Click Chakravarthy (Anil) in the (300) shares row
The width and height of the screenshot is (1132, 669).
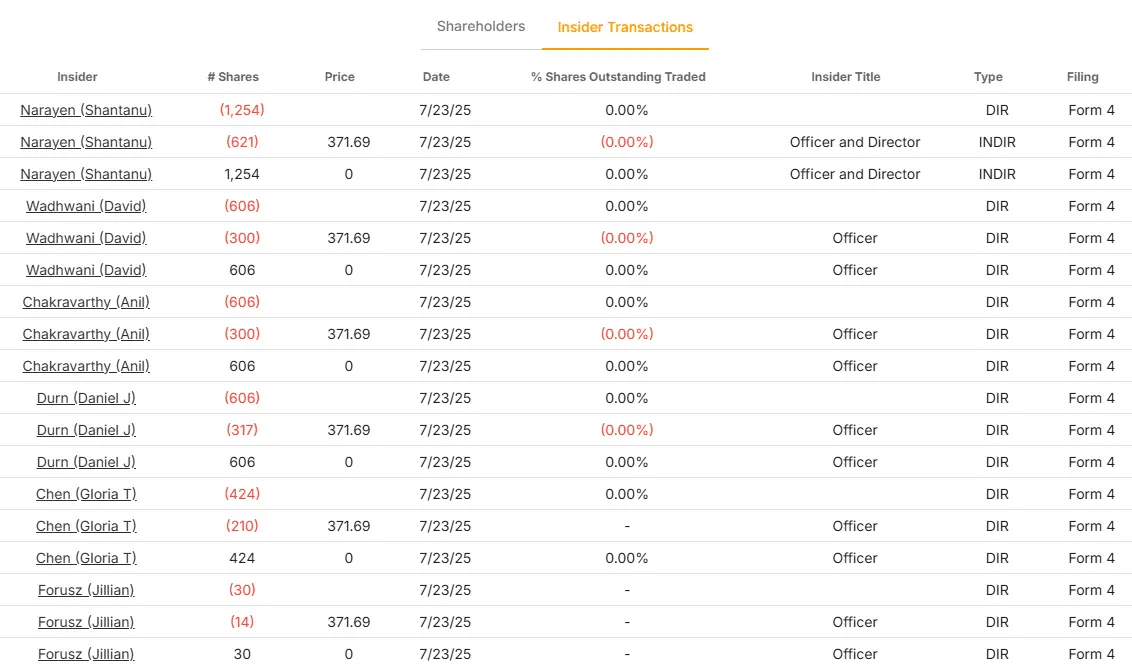pyautogui.click(x=86, y=334)
